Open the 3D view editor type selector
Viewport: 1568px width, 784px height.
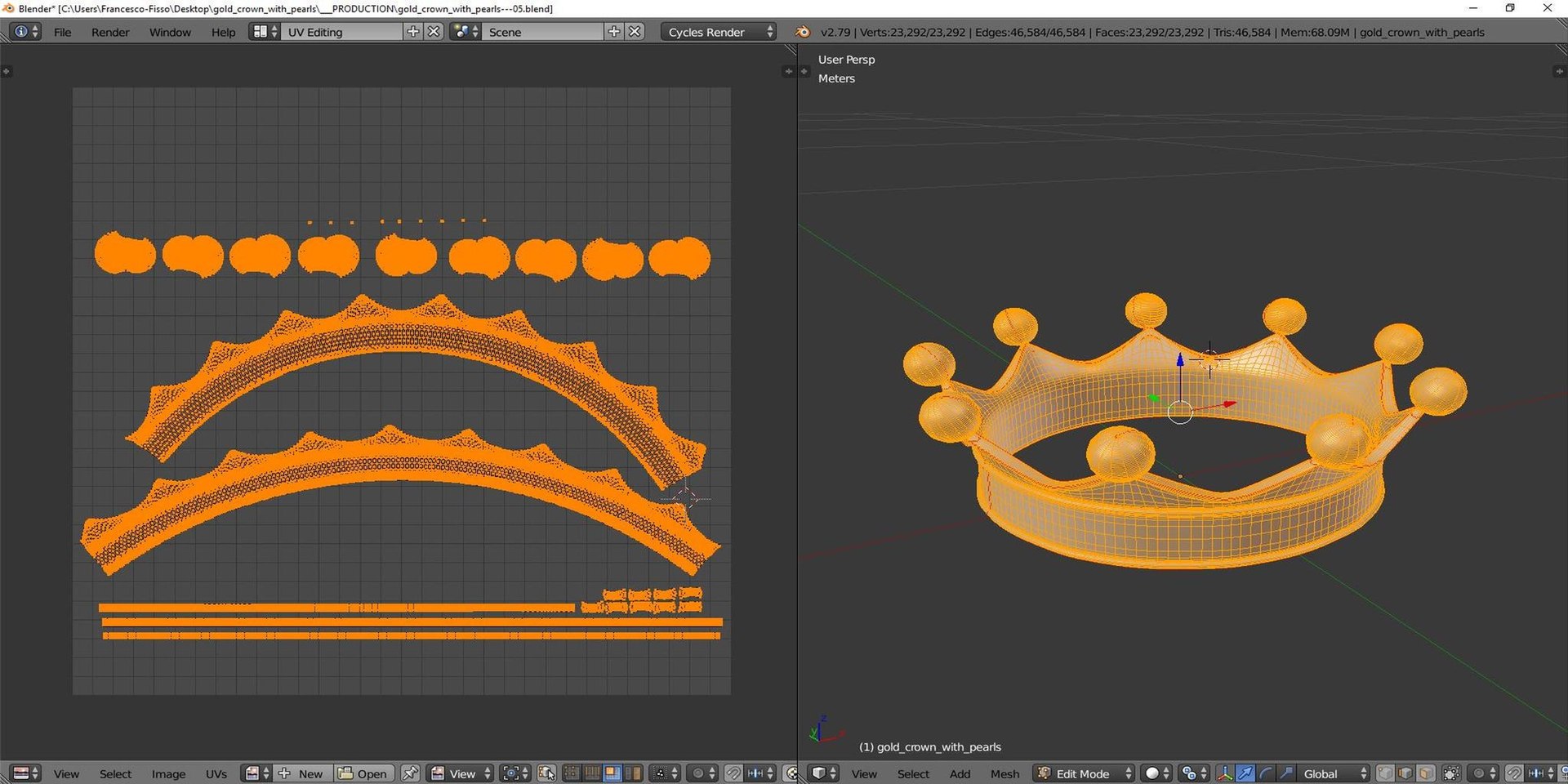[x=823, y=773]
